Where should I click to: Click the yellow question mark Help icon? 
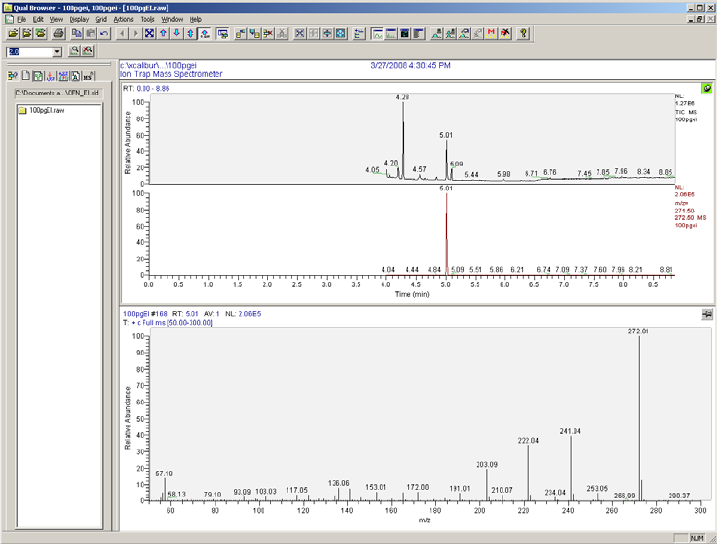[x=523, y=33]
